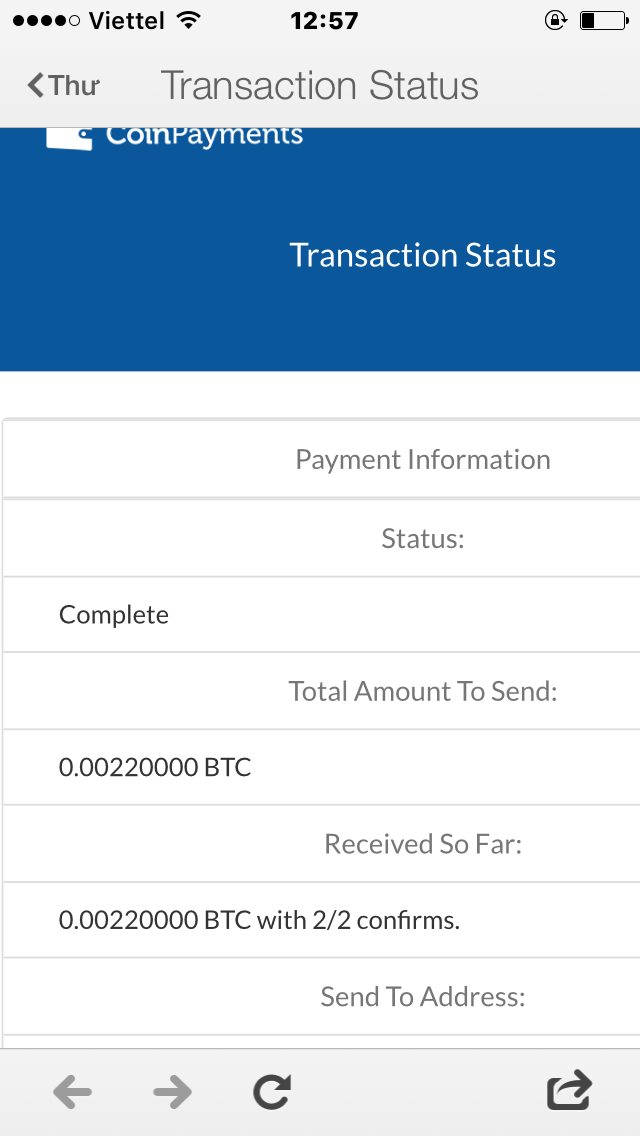Open the share sheet icon
The height and width of the screenshot is (1136, 640).
point(569,1089)
